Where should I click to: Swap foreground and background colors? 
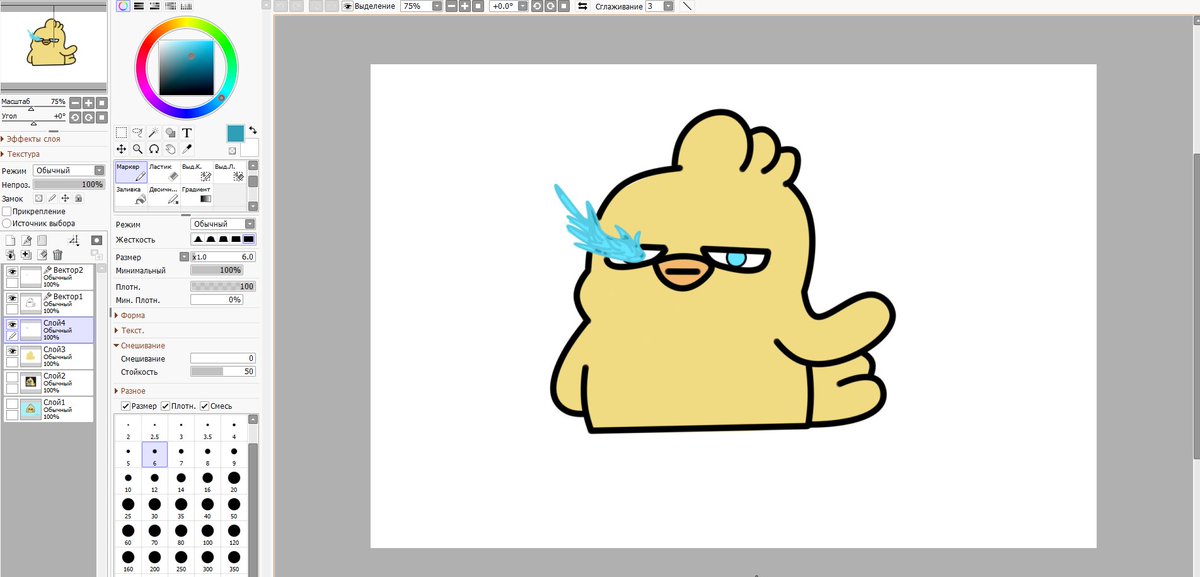(253, 130)
